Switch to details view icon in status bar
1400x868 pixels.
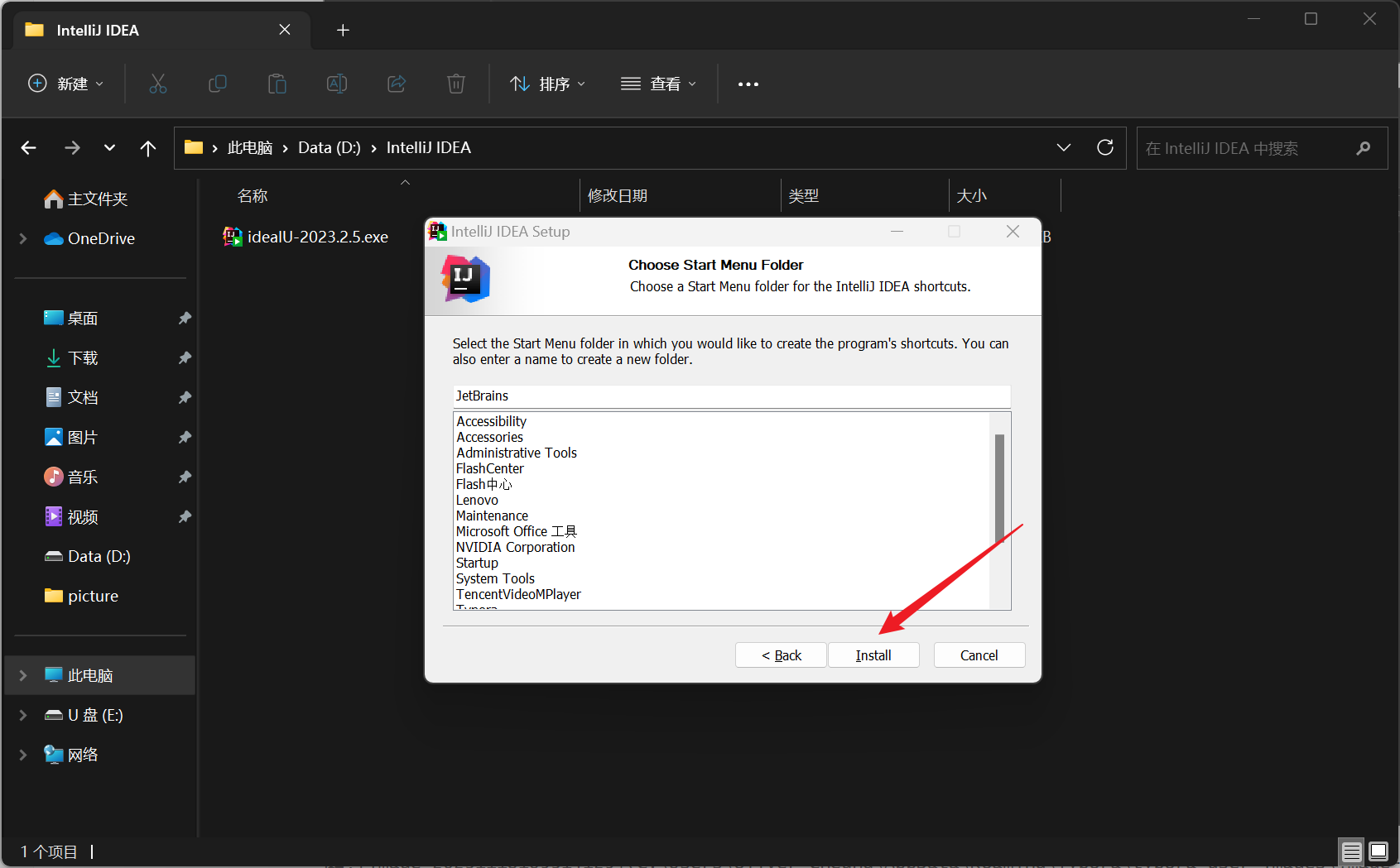point(1352,851)
